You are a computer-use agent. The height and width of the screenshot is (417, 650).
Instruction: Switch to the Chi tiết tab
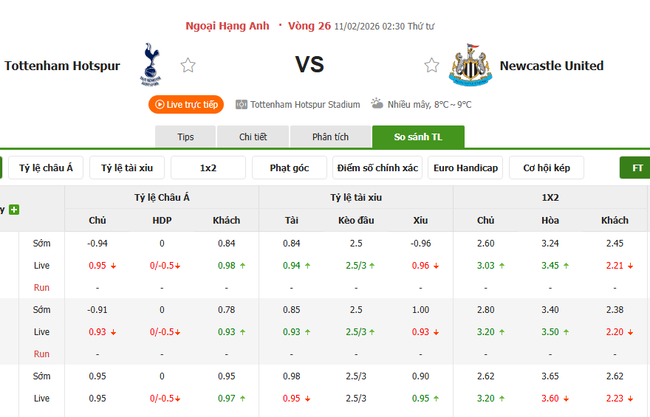click(253, 137)
